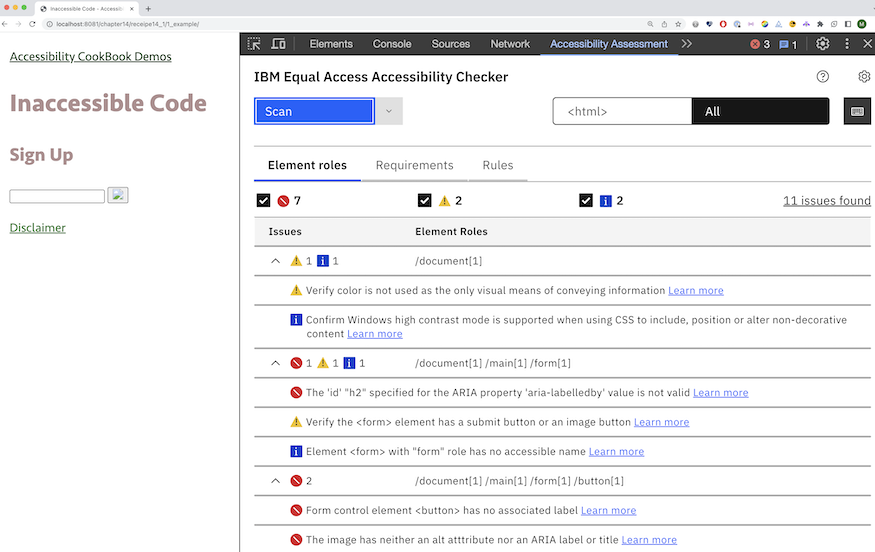
Task: Toggle the violations filter checkbox
Action: (263, 200)
